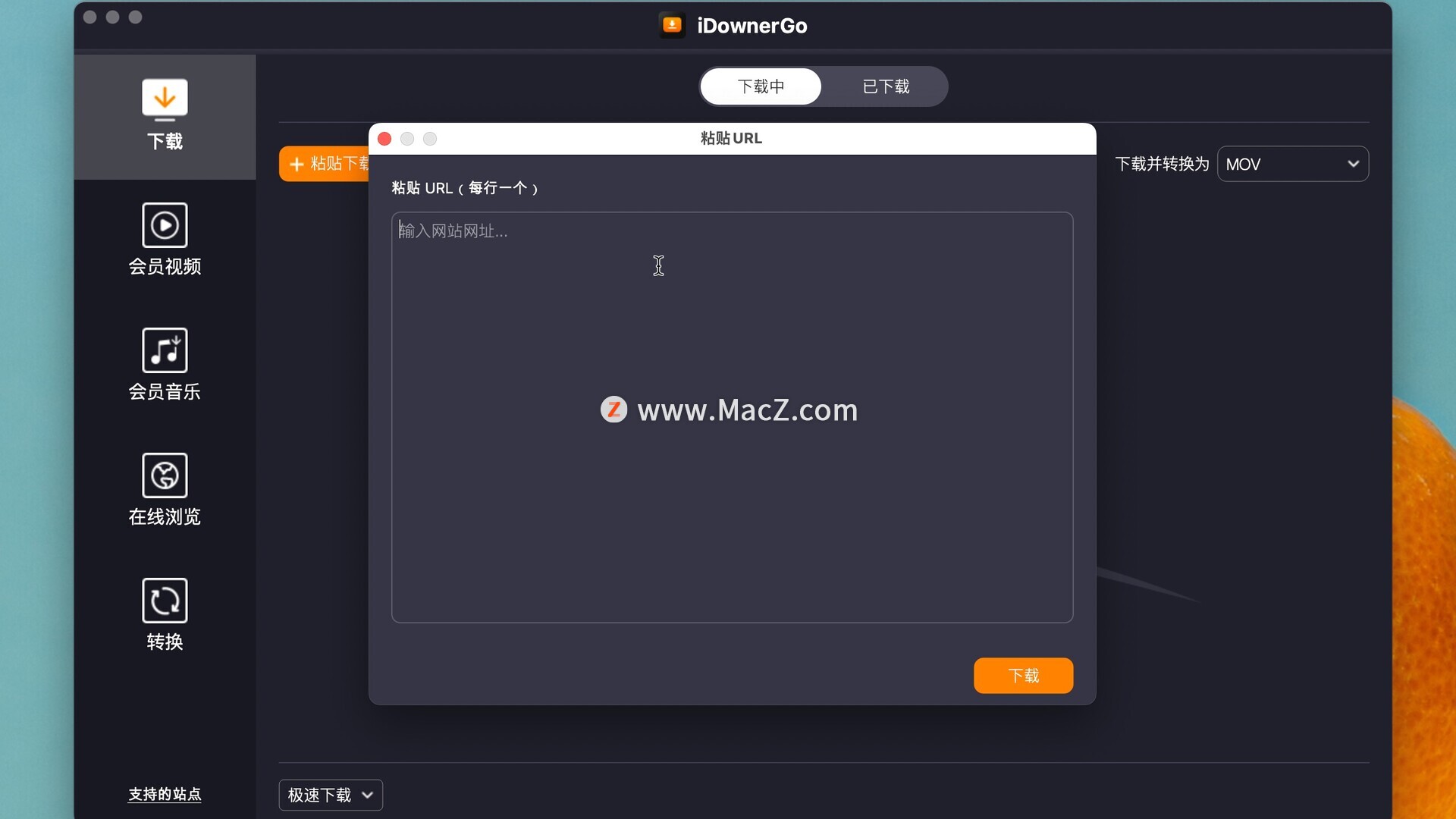Expand the 极速下载 speed dropdown
Image resolution: width=1456 pixels, height=819 pixels.
coord(331,795)
